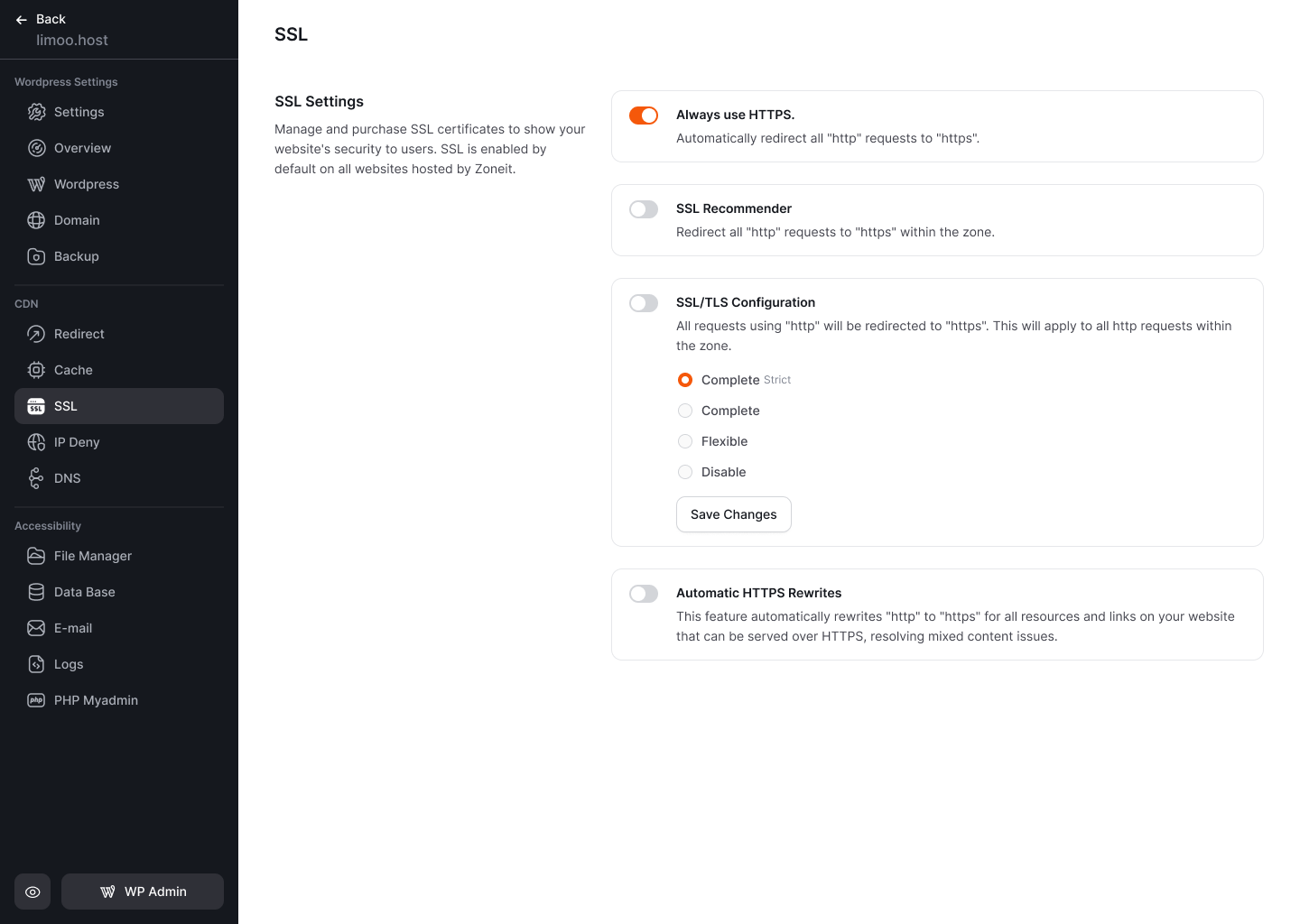Open Backup using its sidebar icon
1300x924 pixels.
(x=36, y=256)
